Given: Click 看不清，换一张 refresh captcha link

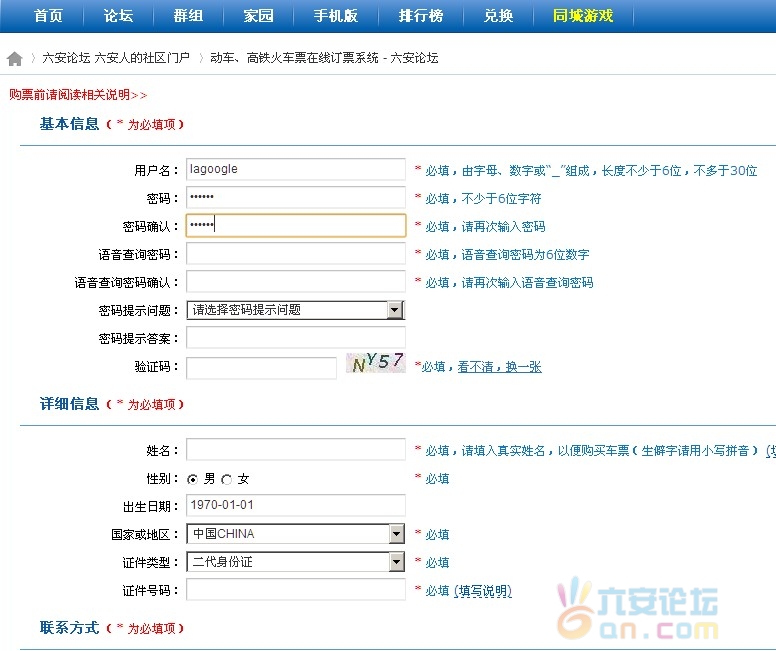Looking at the screenshot, I should click(499, 367).
